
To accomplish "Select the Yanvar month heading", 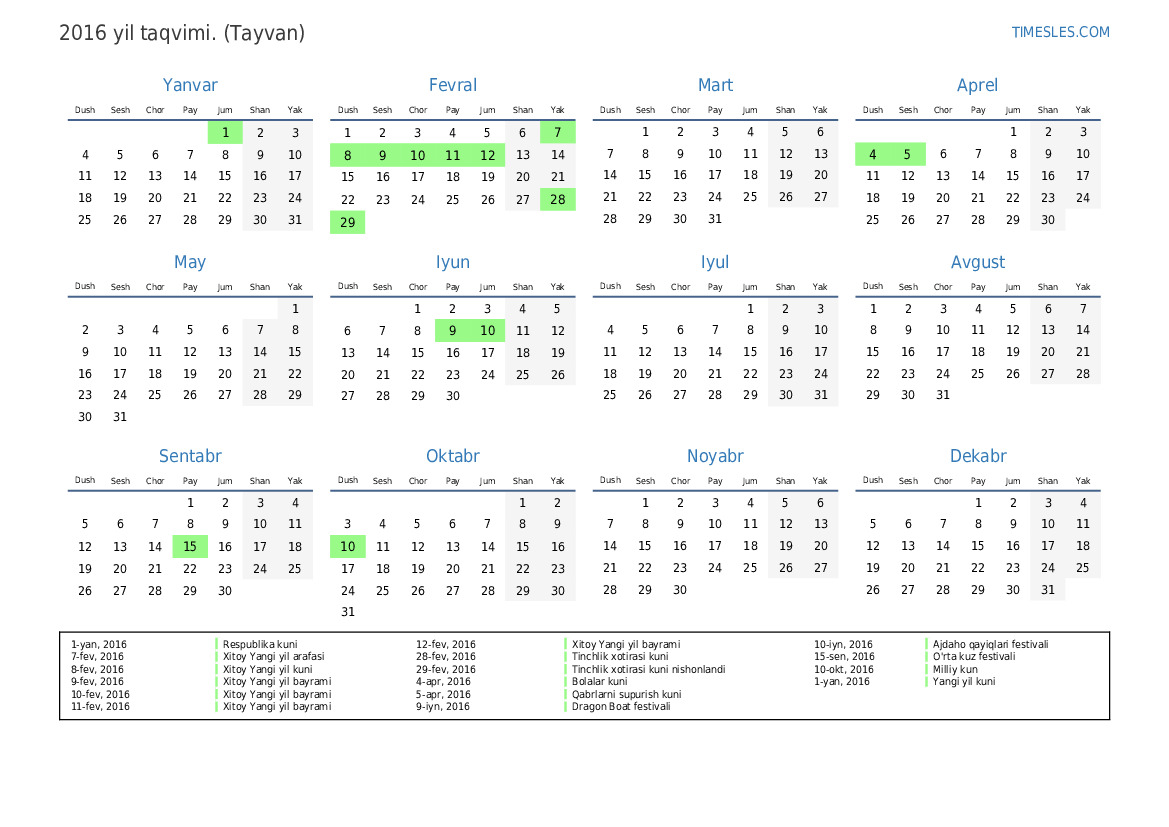I will [190, 85].
